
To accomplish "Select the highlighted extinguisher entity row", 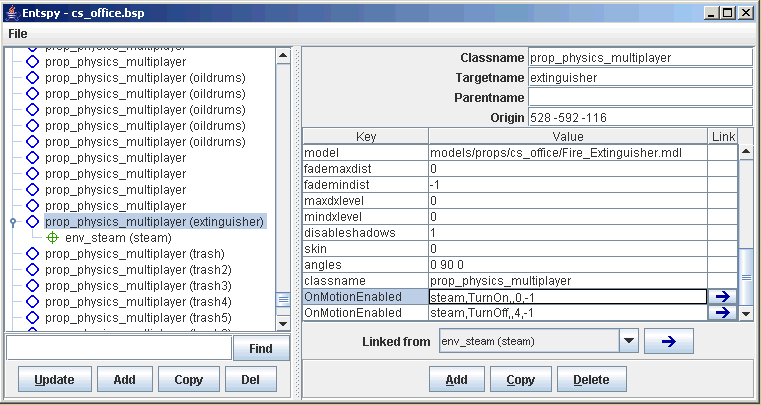I will [155, 222].
